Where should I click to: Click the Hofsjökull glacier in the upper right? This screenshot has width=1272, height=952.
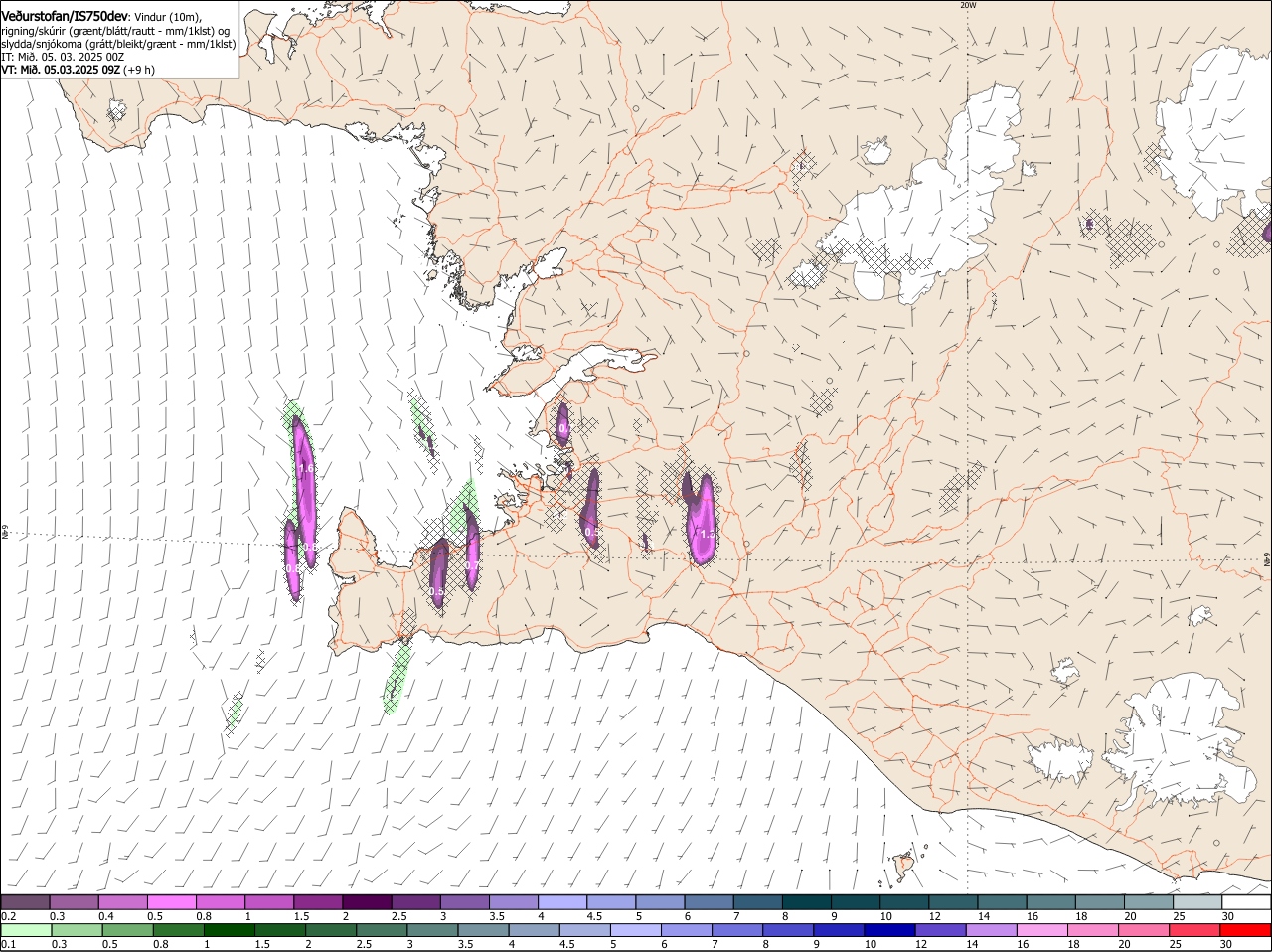[x=1212, y=129]
